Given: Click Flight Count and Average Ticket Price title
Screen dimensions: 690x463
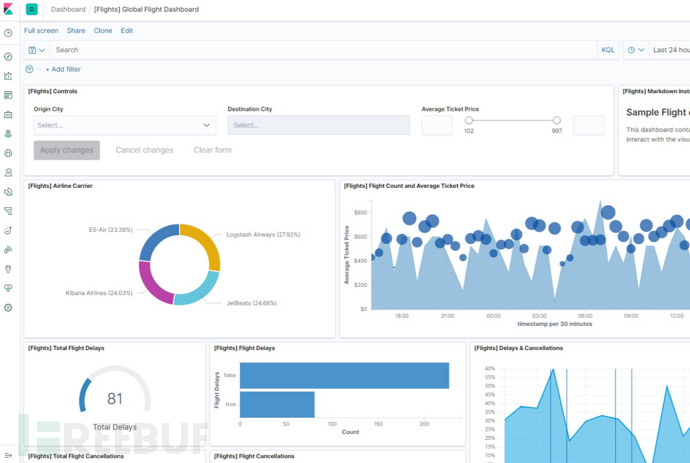Looking at the screenshot, I should coord(409,186).
